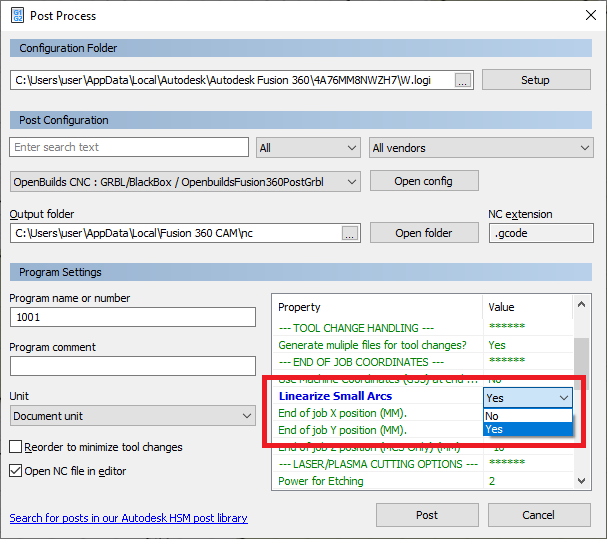This screenshot has height=539, width=607.
Task: Expand the All vendors dropdown
Action: (481, 148)
